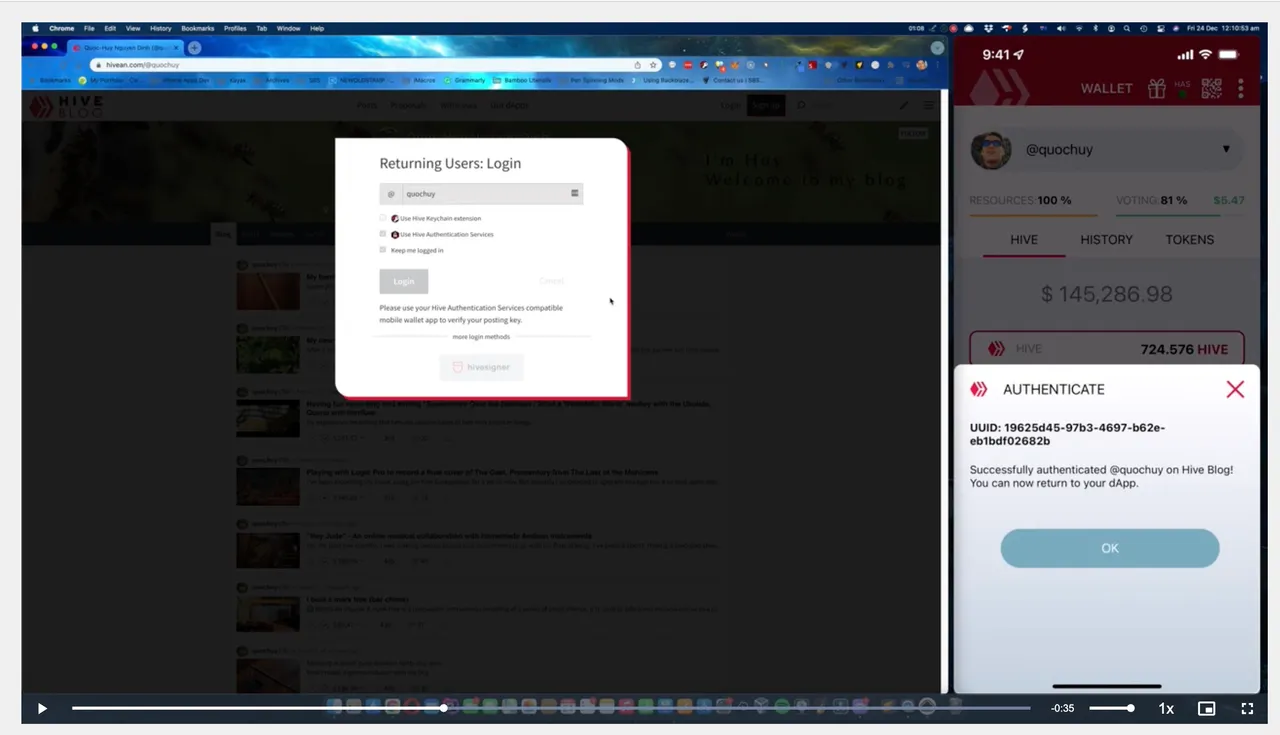Enter fullscreen with the player icon

pos(1247,708)
